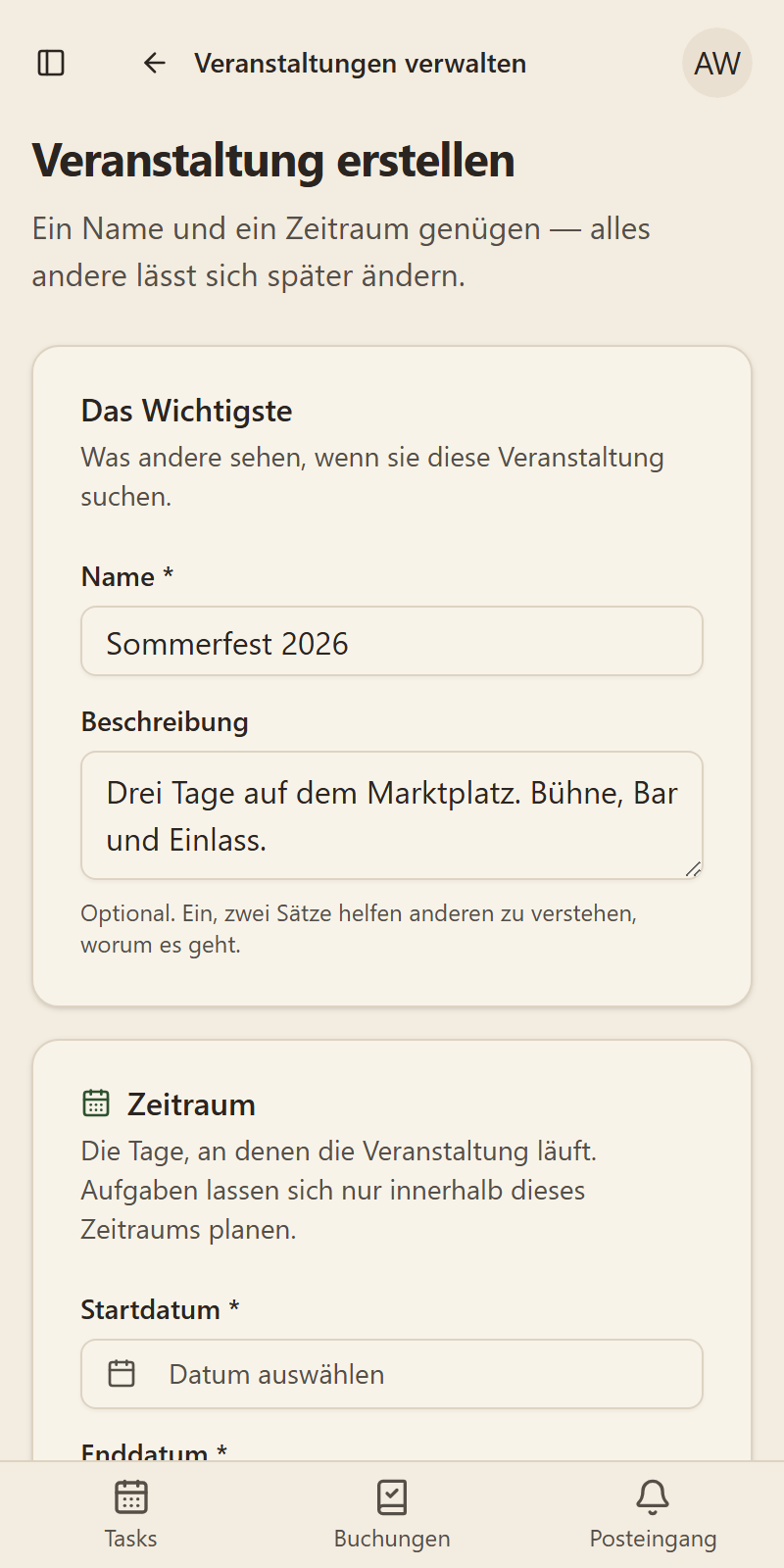Open the Posteingang tab

pyautogui.click(x=653, y=1515)
